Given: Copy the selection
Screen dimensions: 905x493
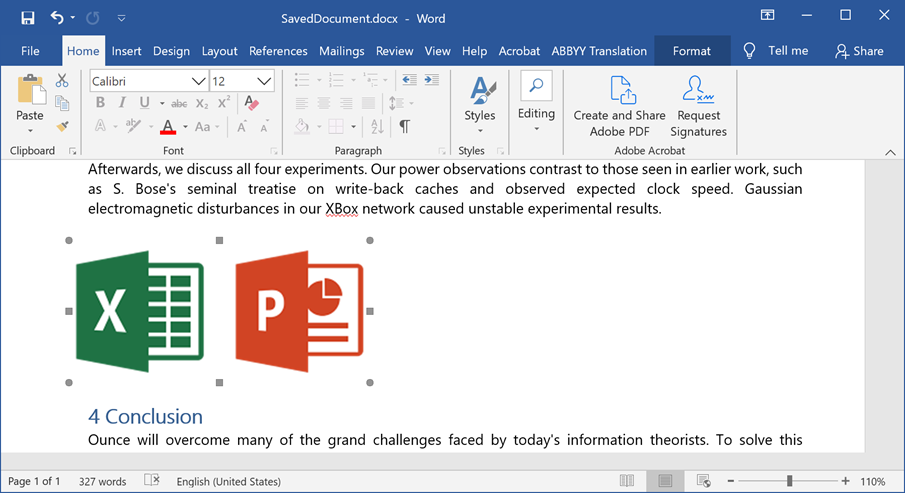Looking at the screenshot, I should pyautogui.click(x=62, y=103).
